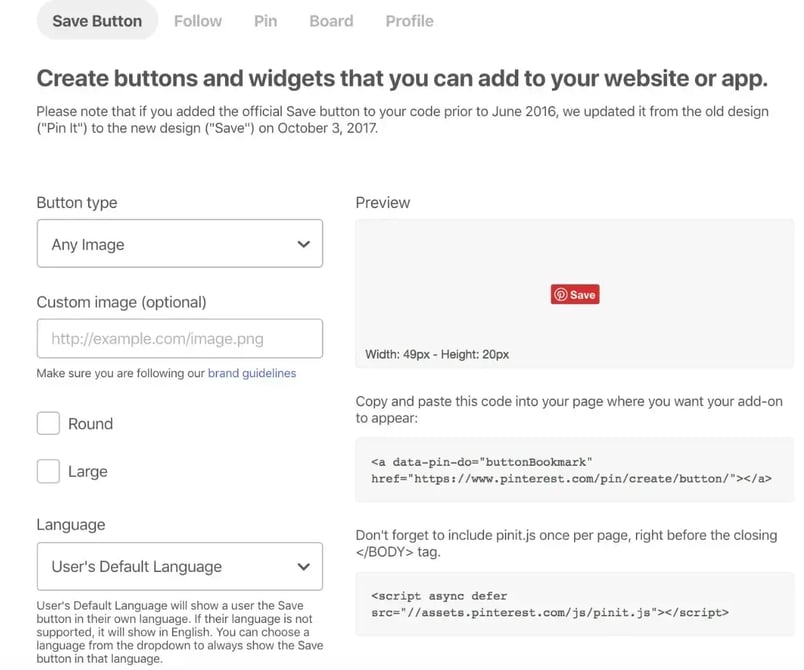Click the 'Large' checkbox label text

88,472
